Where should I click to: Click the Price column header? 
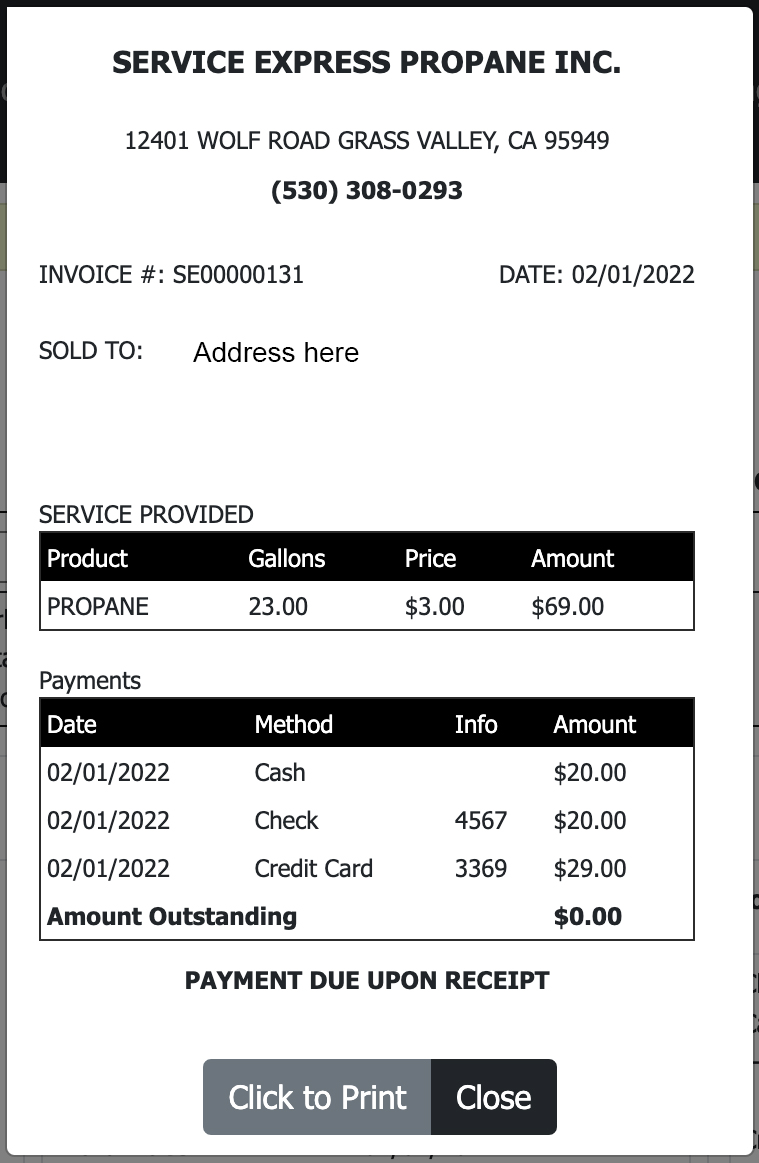click(x=430, y=558)
